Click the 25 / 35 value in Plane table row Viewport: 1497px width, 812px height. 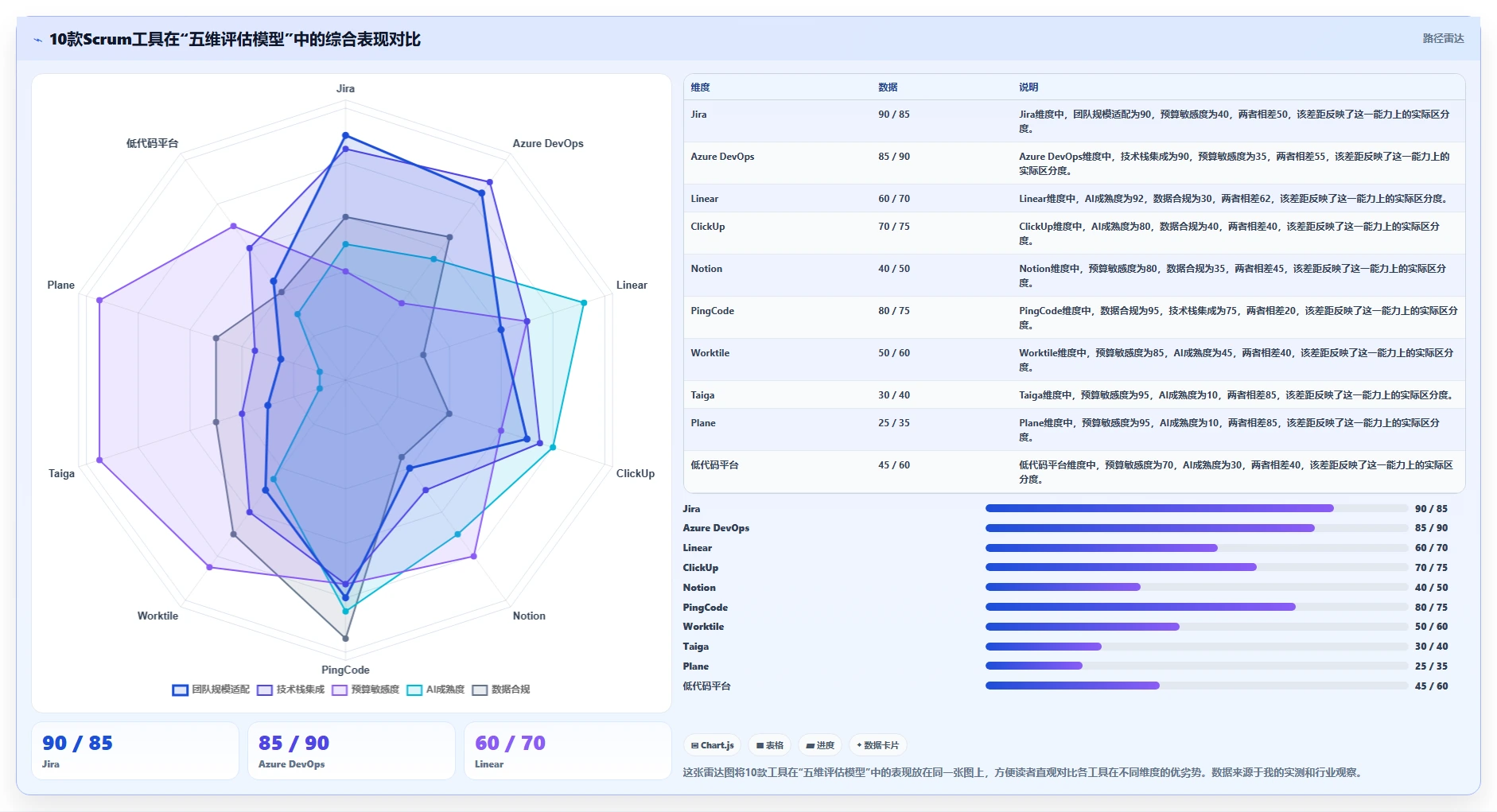click(894, 423)
